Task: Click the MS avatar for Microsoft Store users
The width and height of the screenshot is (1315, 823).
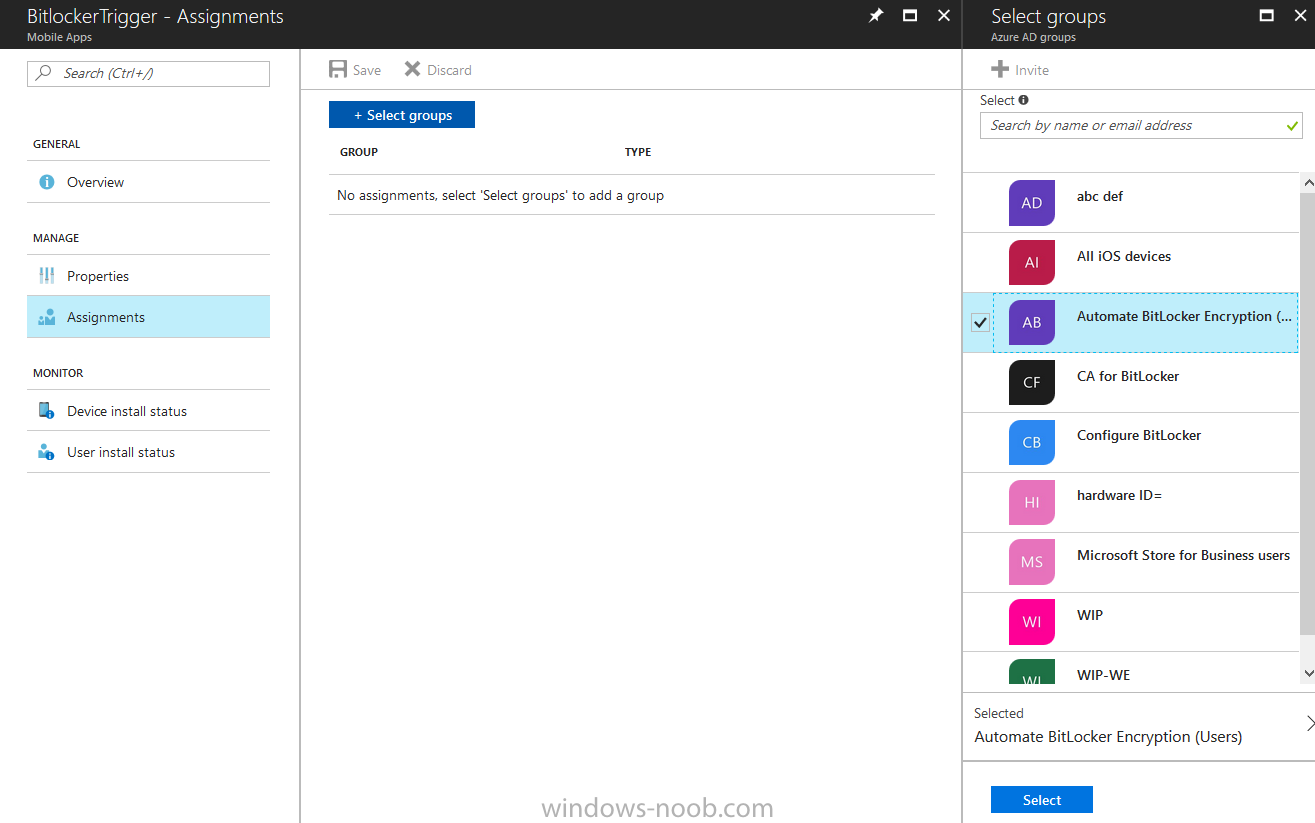Action: click(1032, 562)
